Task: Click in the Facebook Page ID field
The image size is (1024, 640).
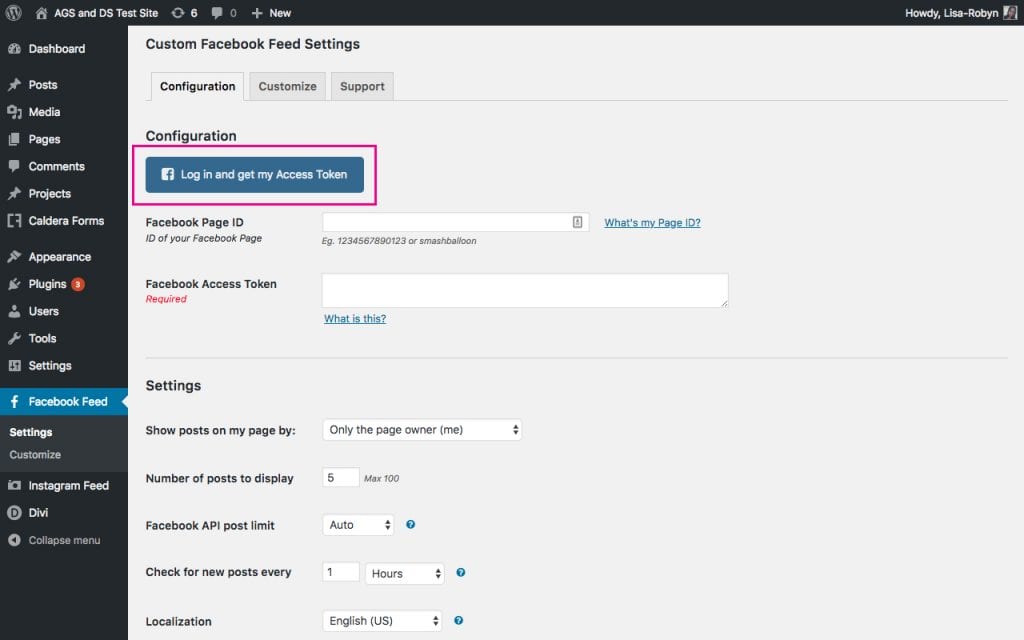Action: pyautogui.click(x=456, y=222)
